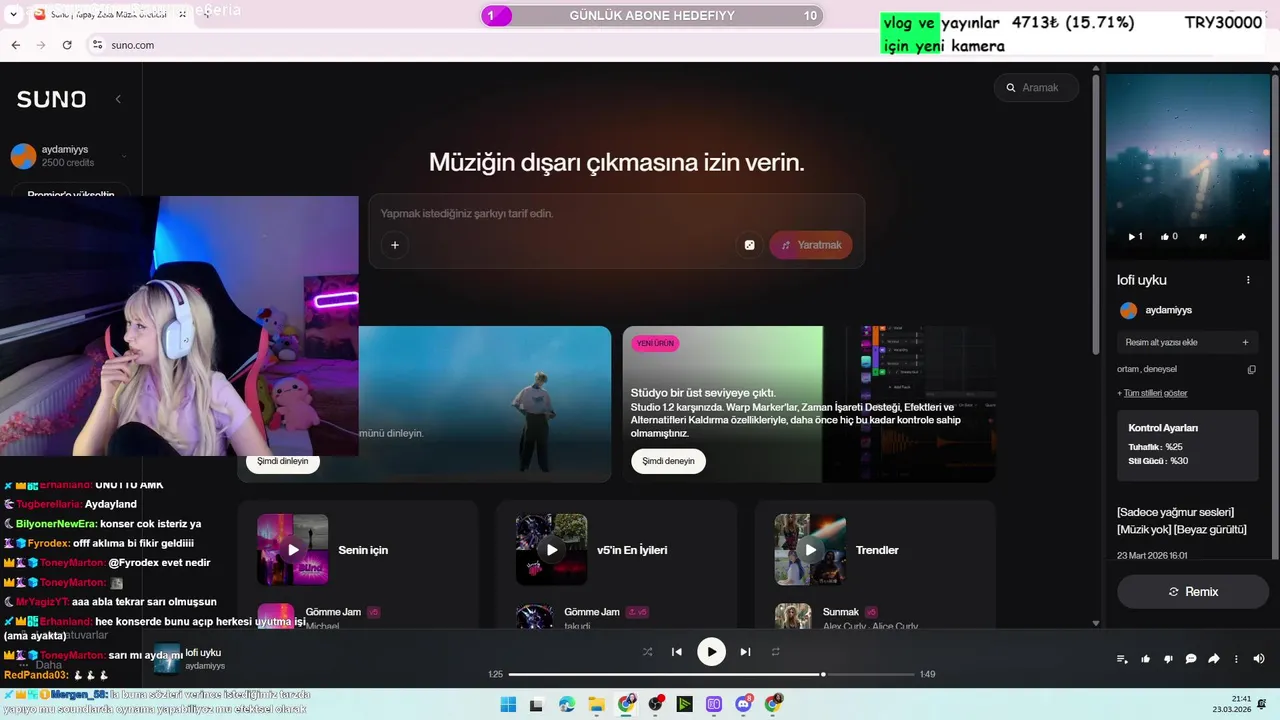
Task: Open Microsoft Edge from the taskbar
Action: coord(567,704)
